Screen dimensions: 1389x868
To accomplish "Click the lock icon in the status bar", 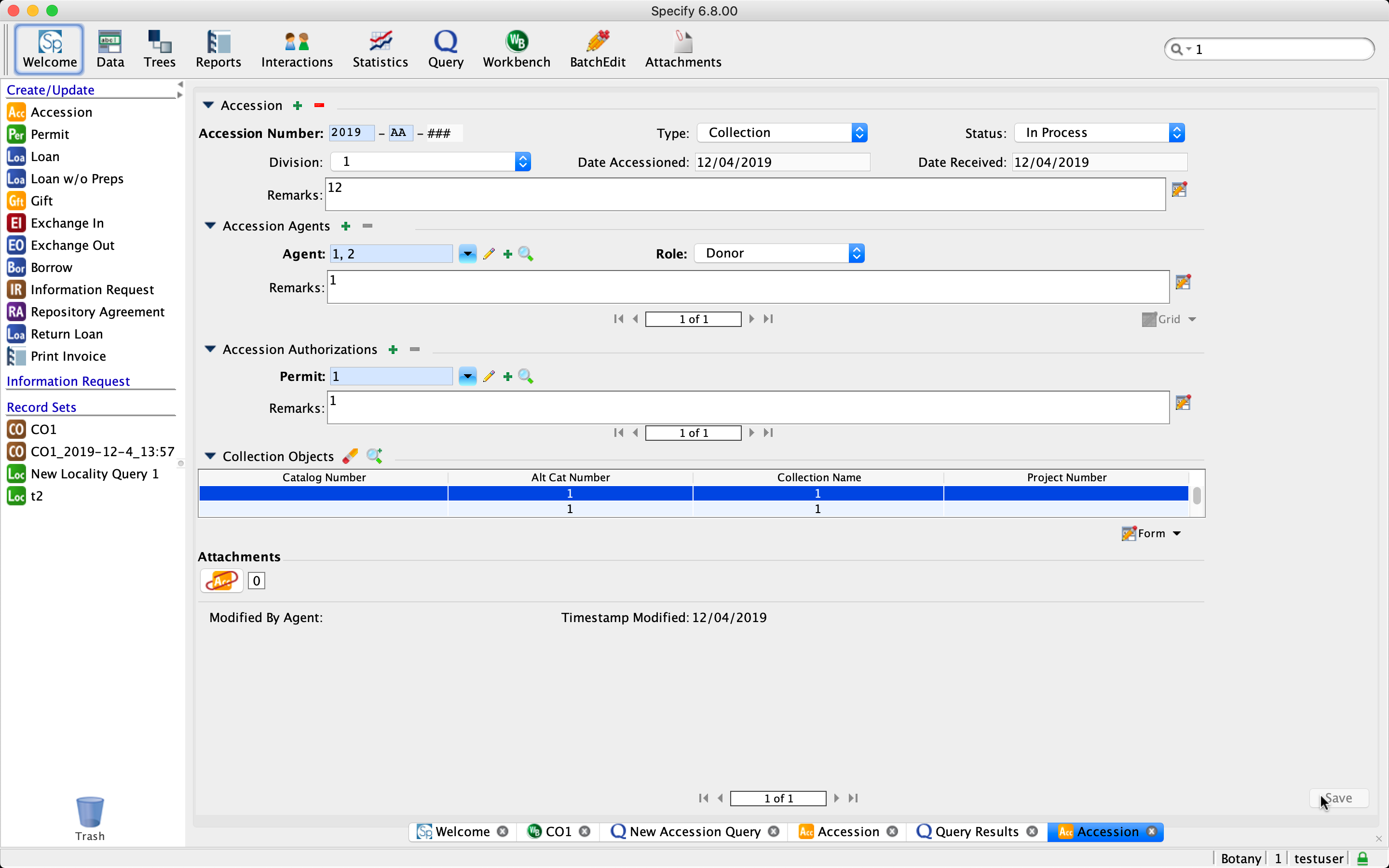I will tap(1362, 858).
